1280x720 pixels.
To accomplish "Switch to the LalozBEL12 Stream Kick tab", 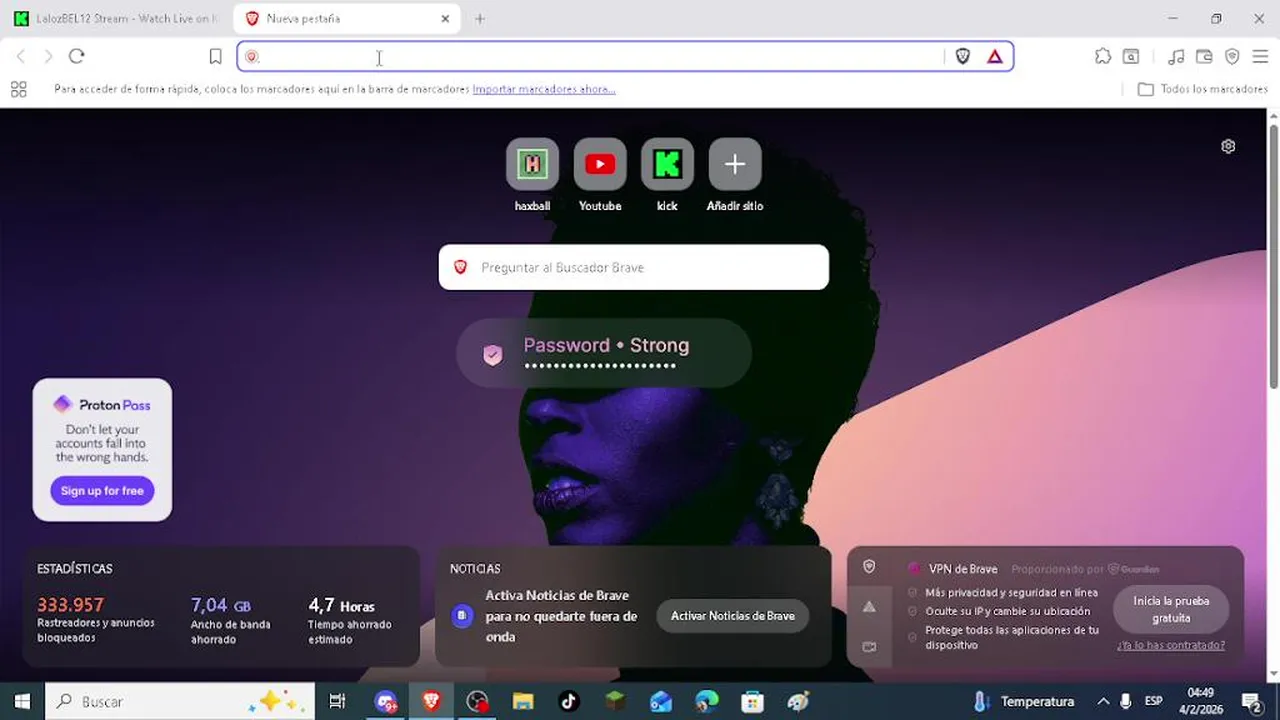I will [115, 19].
